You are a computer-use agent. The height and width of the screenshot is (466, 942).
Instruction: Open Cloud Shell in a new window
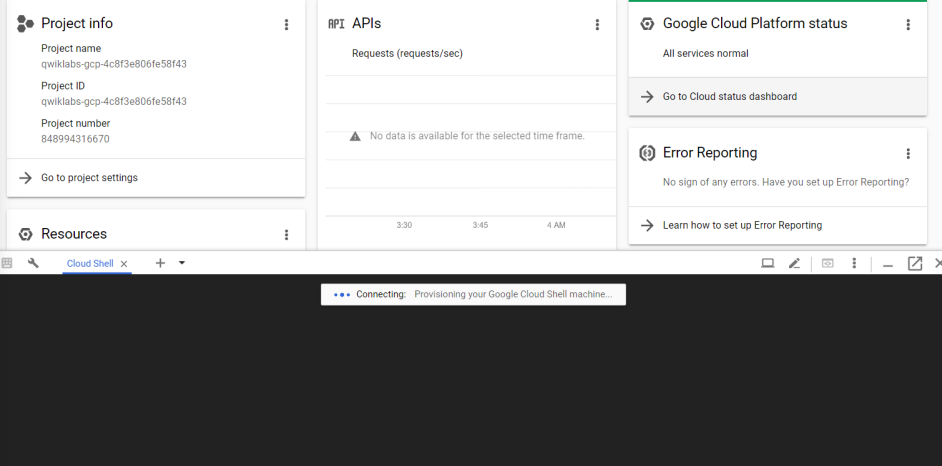click(914, 263)
